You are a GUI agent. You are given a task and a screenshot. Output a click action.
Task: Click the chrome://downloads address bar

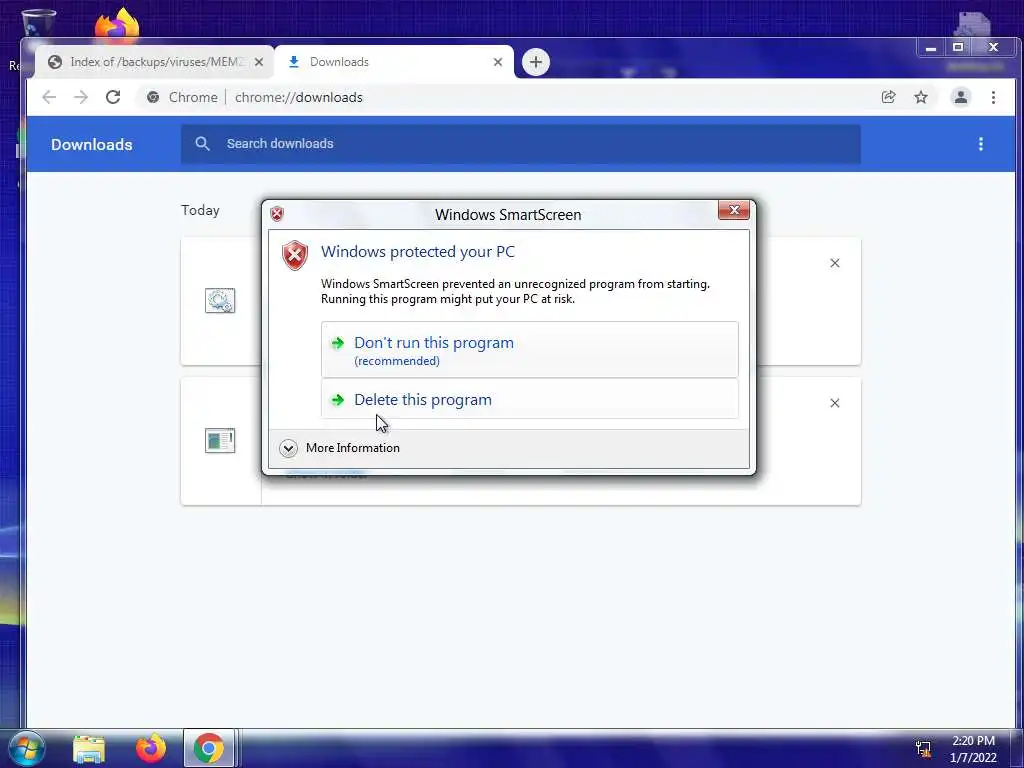click(x=509, y=97)
